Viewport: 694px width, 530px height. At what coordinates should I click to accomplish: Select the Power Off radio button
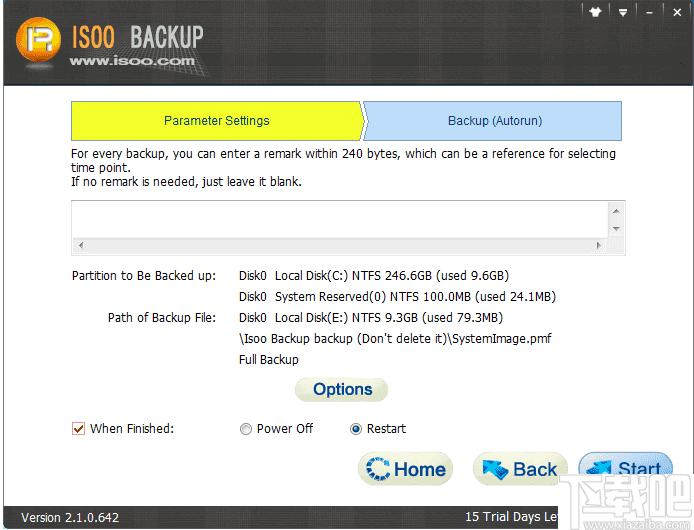246,429
